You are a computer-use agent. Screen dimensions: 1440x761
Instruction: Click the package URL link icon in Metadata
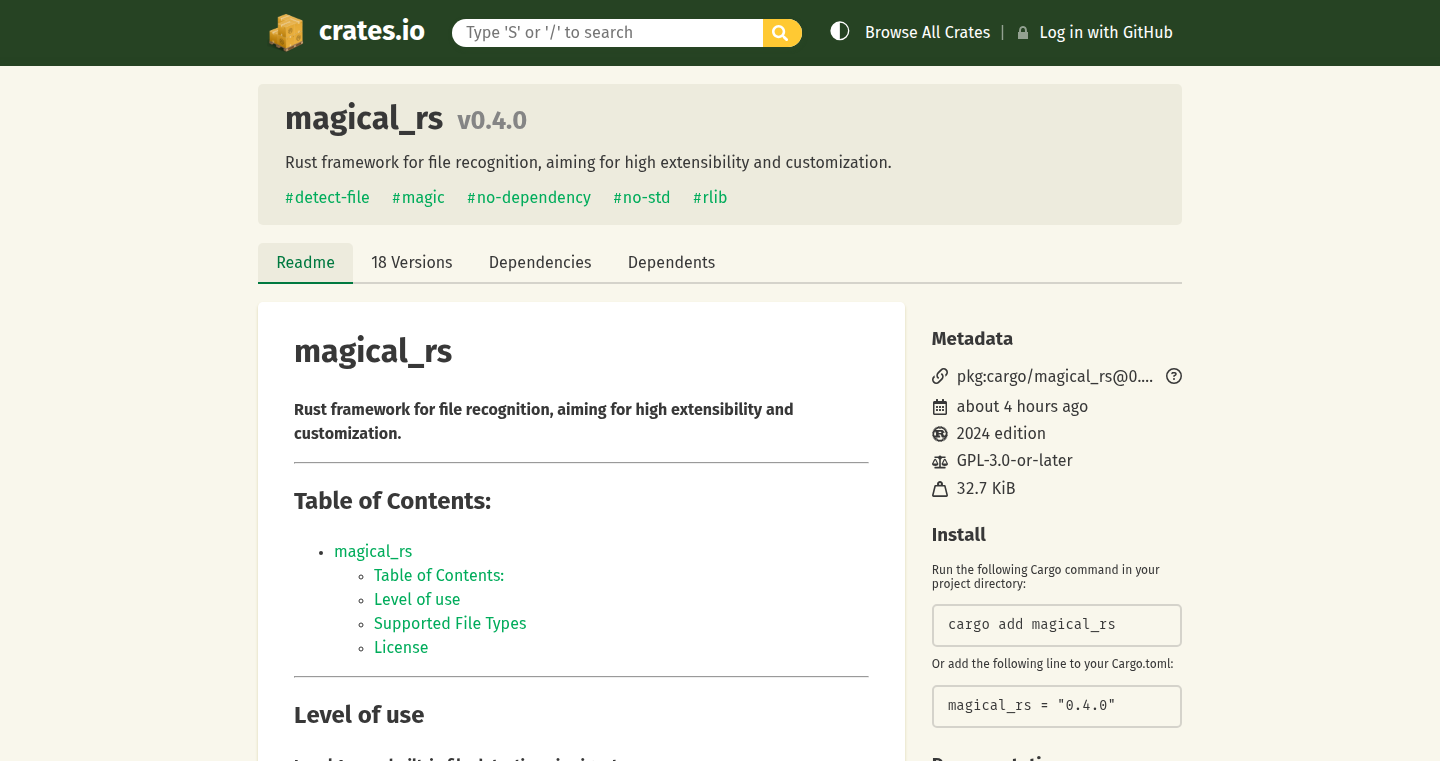pyautogui.click(x=940, y=377)
